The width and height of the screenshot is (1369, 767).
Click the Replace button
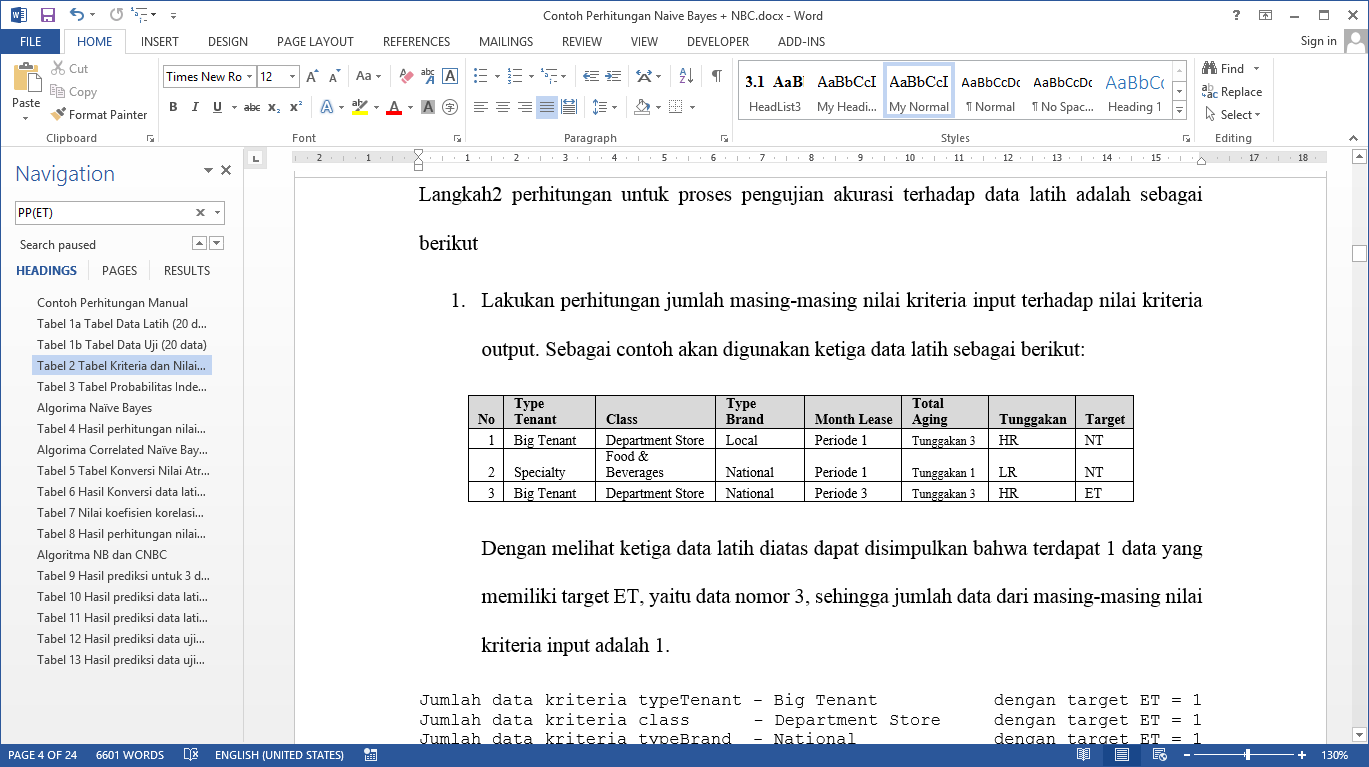[1232, 92]
